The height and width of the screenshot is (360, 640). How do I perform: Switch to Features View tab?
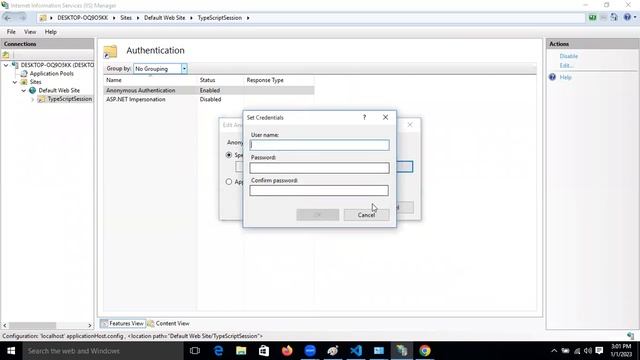tap(122, 323)
